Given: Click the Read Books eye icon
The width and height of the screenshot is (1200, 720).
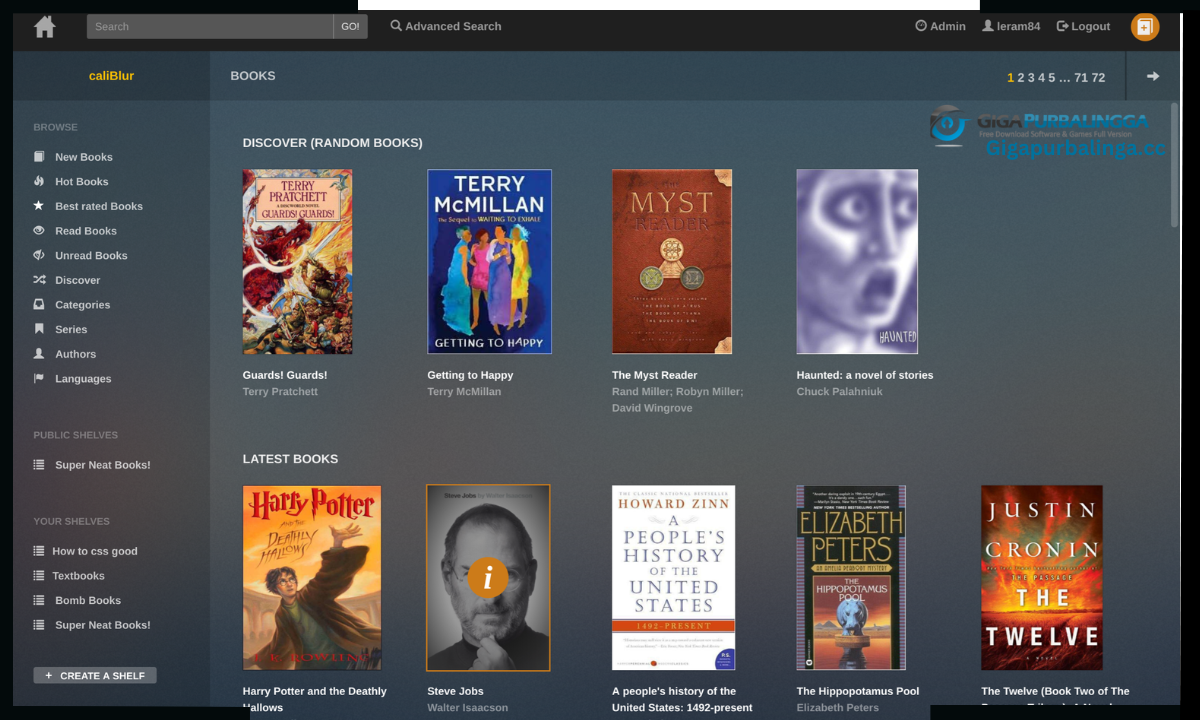Looking at the screenshot, I should (39, 231).
